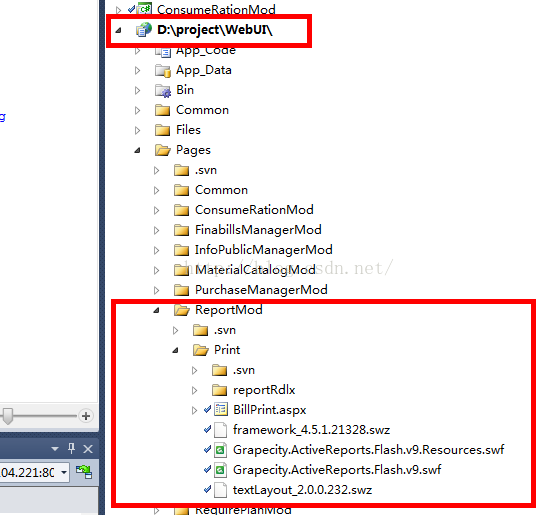558x515 pixels.
Task: Collapse the ReportMod folder
Action: (156, 311)
